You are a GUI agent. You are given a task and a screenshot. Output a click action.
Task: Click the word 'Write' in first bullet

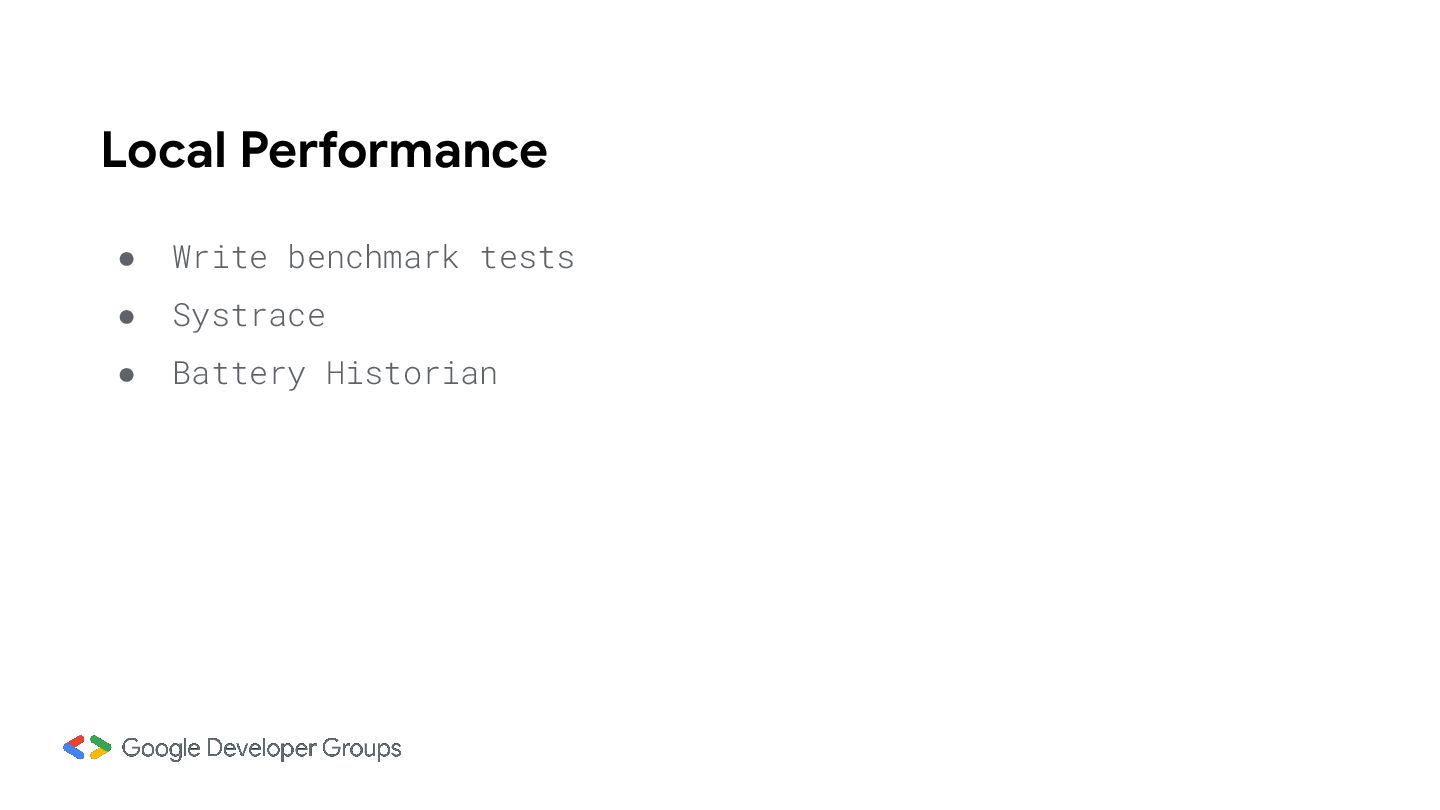(x=220, y=257)
